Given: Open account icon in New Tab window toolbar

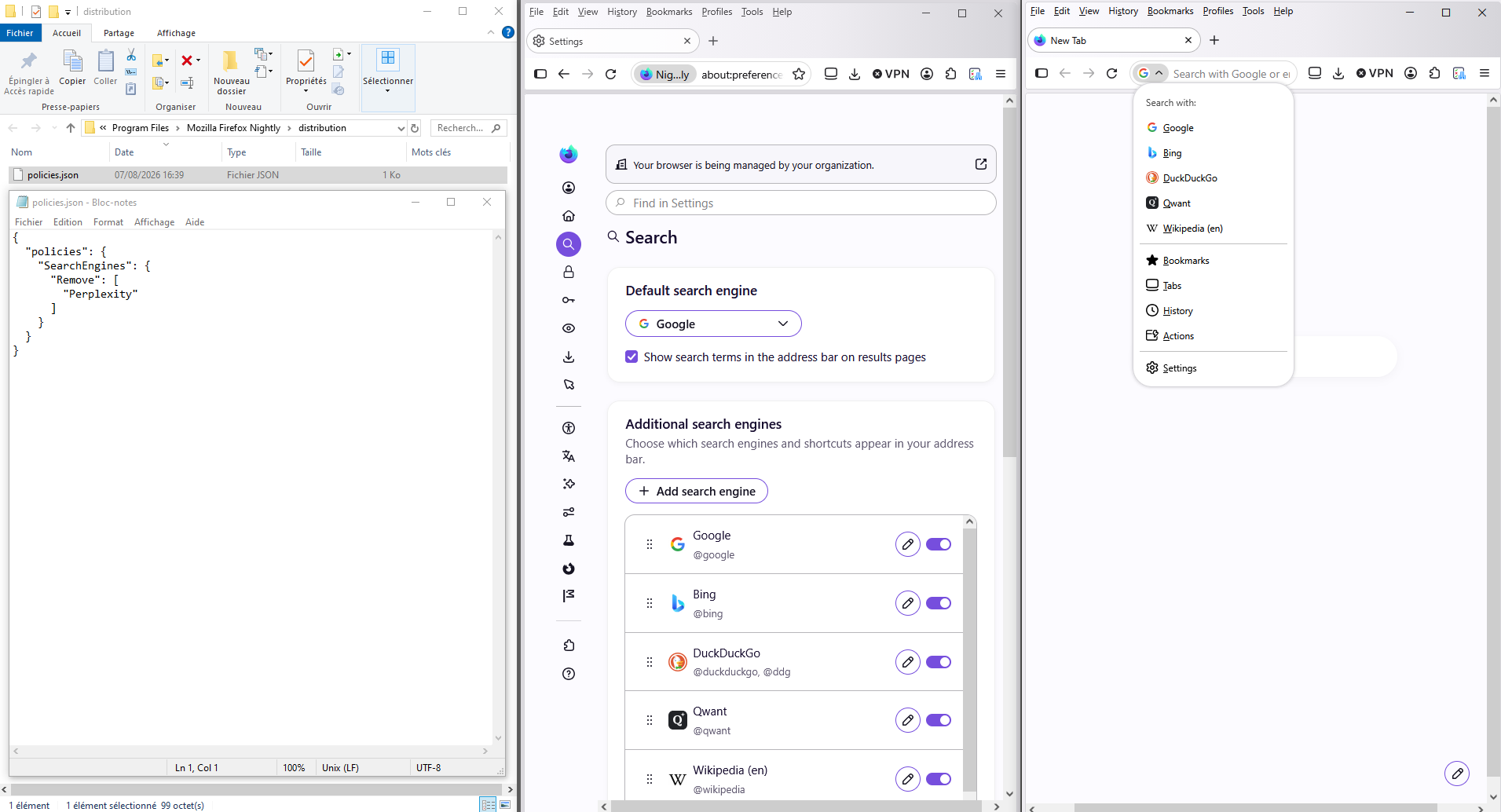Looking at the screenshot, I should point(1411,73).
